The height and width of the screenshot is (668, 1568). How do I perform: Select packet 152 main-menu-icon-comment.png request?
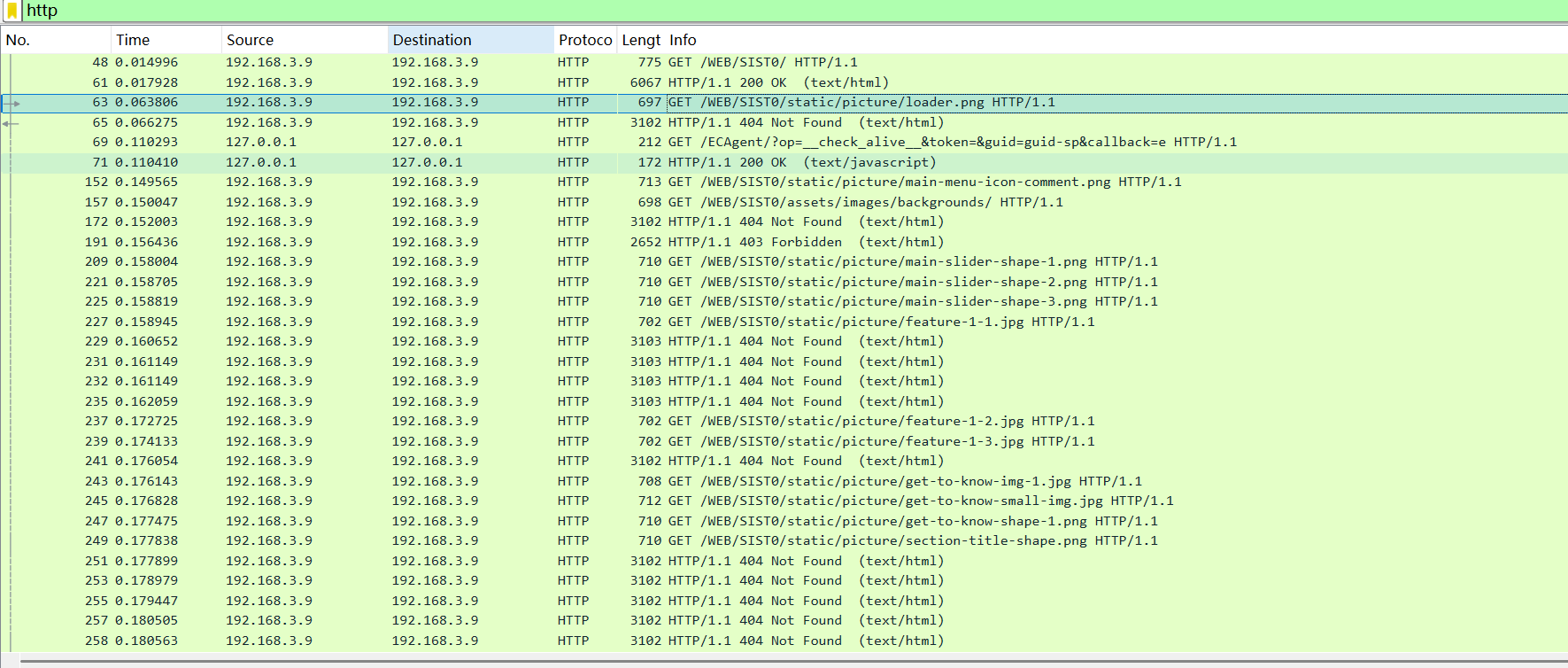pyautogui.click(x=784, y=182)
